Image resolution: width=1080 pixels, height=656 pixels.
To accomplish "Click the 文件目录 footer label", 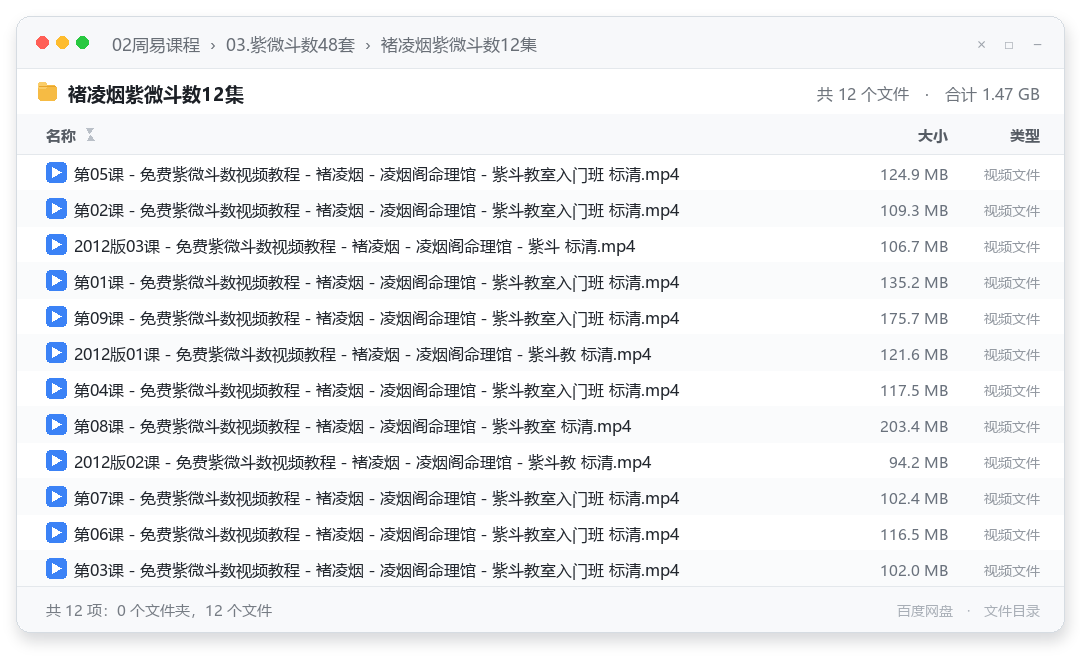I will [x=1012, y=611].
